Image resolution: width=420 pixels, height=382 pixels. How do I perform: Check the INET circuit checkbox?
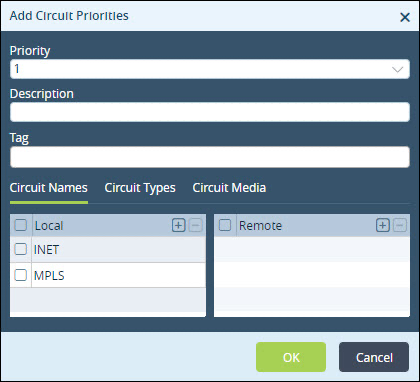click(21, 249)
